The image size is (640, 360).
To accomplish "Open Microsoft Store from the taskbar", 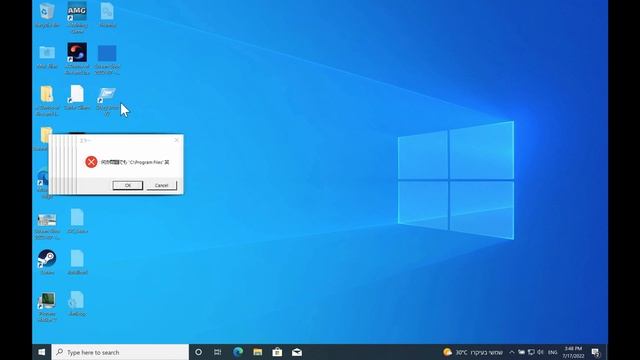I will pos(277,352).
